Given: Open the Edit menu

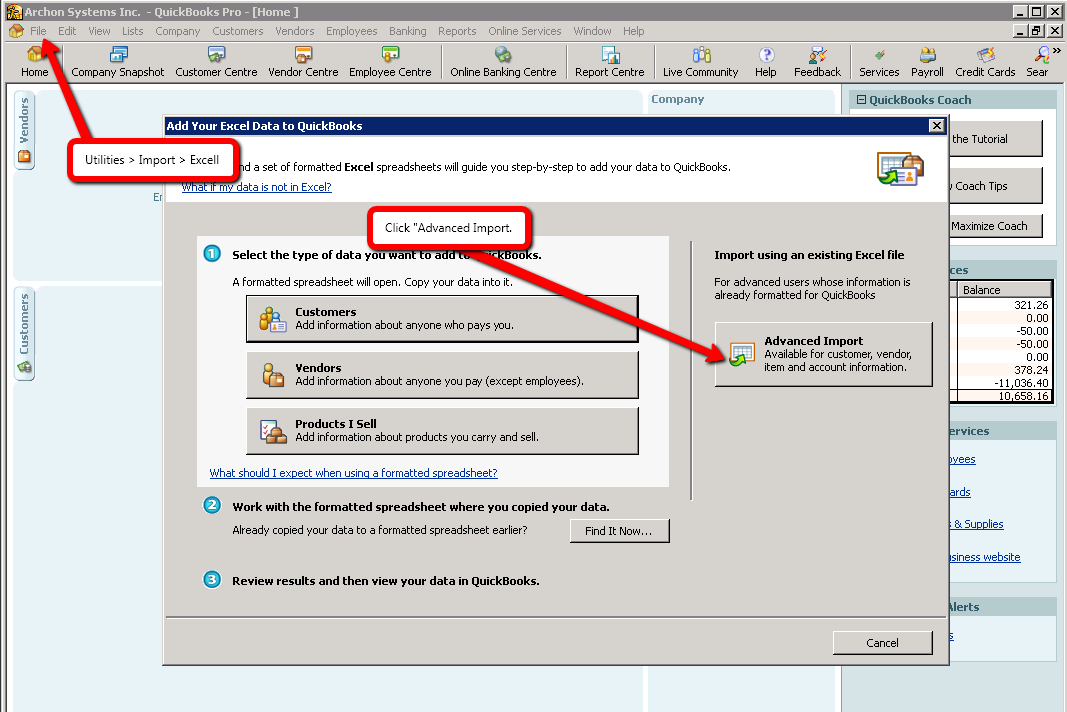Looking at the screenshot, I should (x=67, y=31).
